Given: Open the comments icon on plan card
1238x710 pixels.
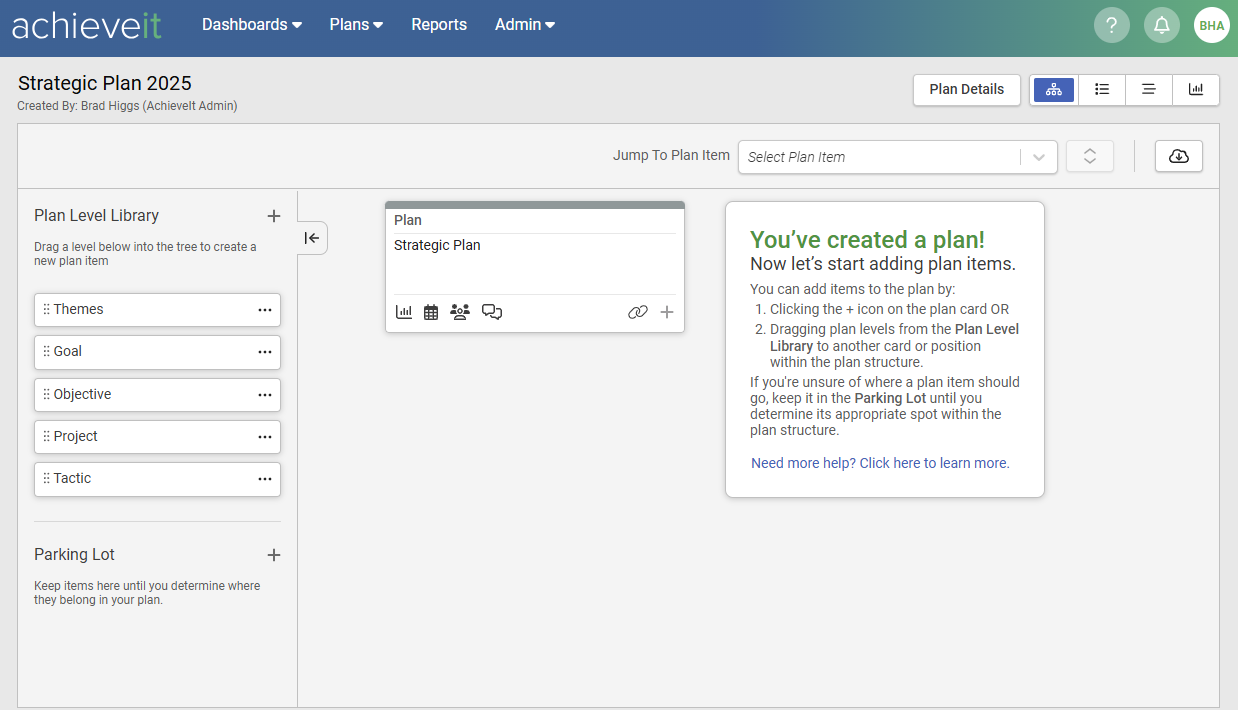Looking at the screenshot, I should (492, 312).
